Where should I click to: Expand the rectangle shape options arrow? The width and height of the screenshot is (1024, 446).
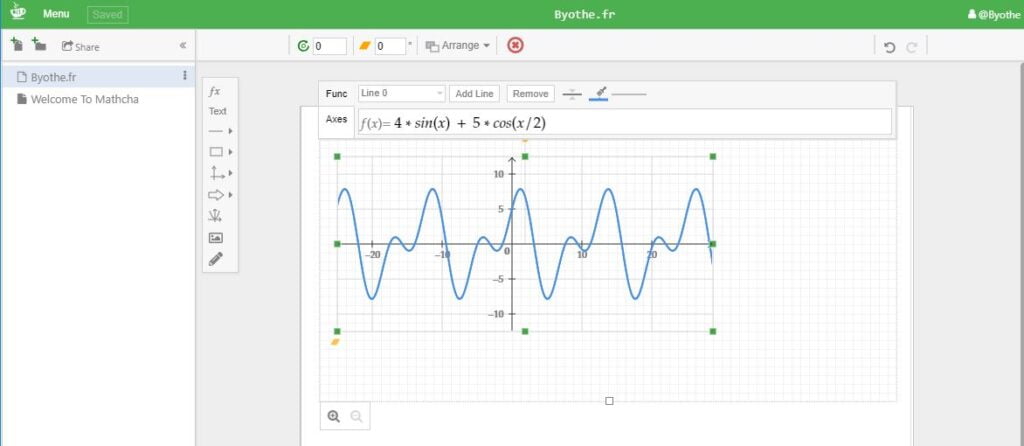click(x=231, y=152)
